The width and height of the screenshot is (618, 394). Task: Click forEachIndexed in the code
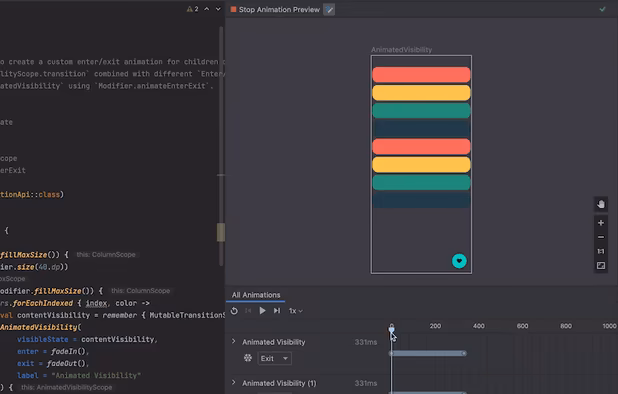click(x=43, y=303)
